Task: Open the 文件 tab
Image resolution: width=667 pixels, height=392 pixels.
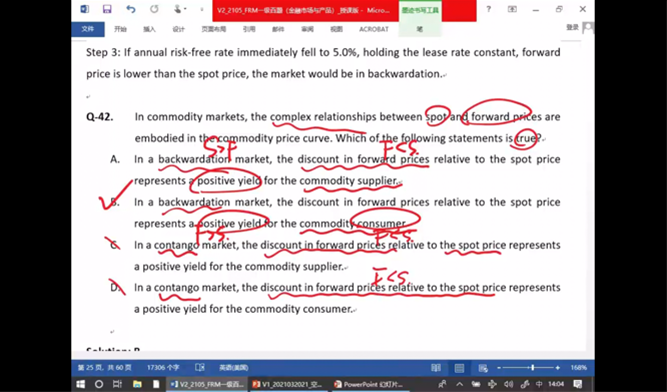Action: [x=88, y=29]
